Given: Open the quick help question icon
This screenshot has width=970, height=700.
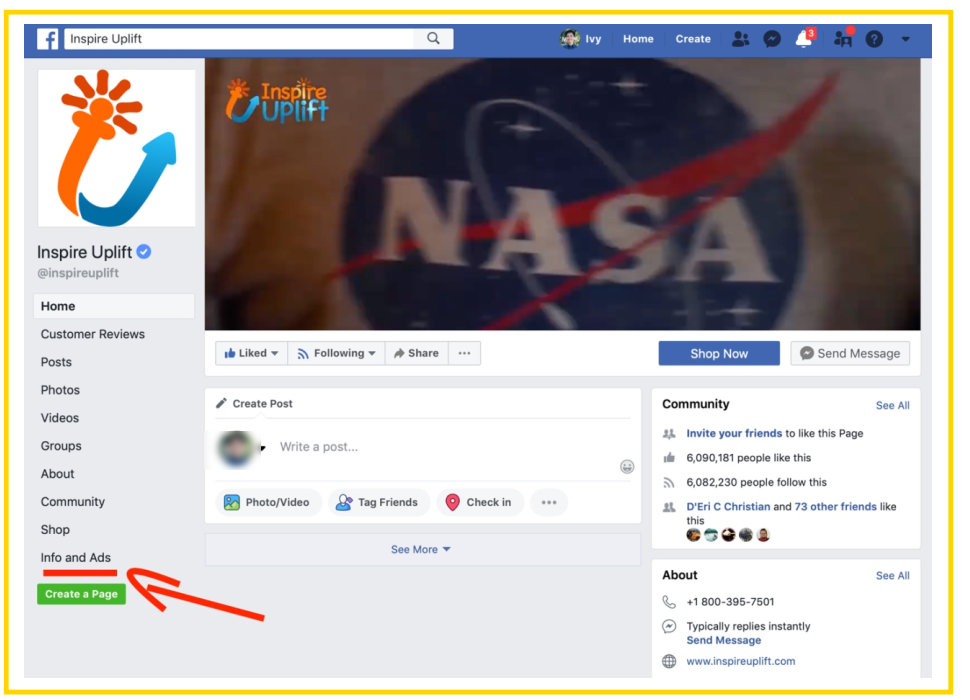Looking at the screenshot, I should pos(873,39).
